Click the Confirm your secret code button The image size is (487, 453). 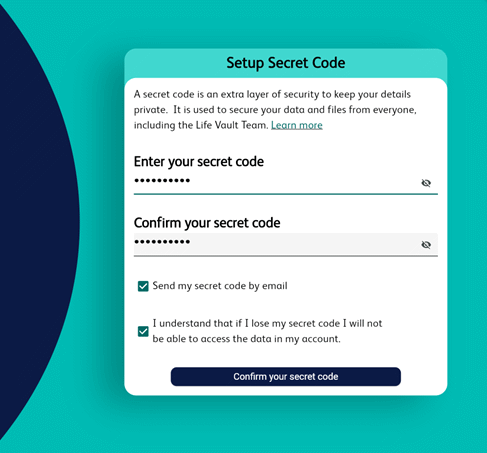pos(286,377)
